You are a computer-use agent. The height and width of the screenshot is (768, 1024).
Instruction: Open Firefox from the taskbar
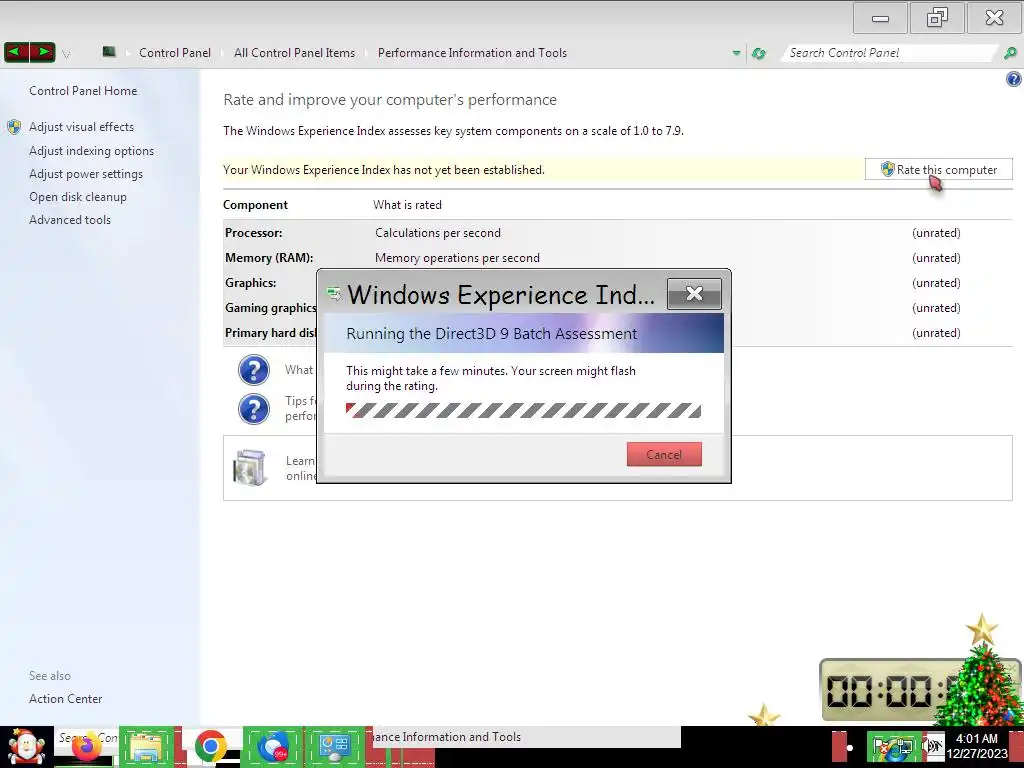point(86,748)
